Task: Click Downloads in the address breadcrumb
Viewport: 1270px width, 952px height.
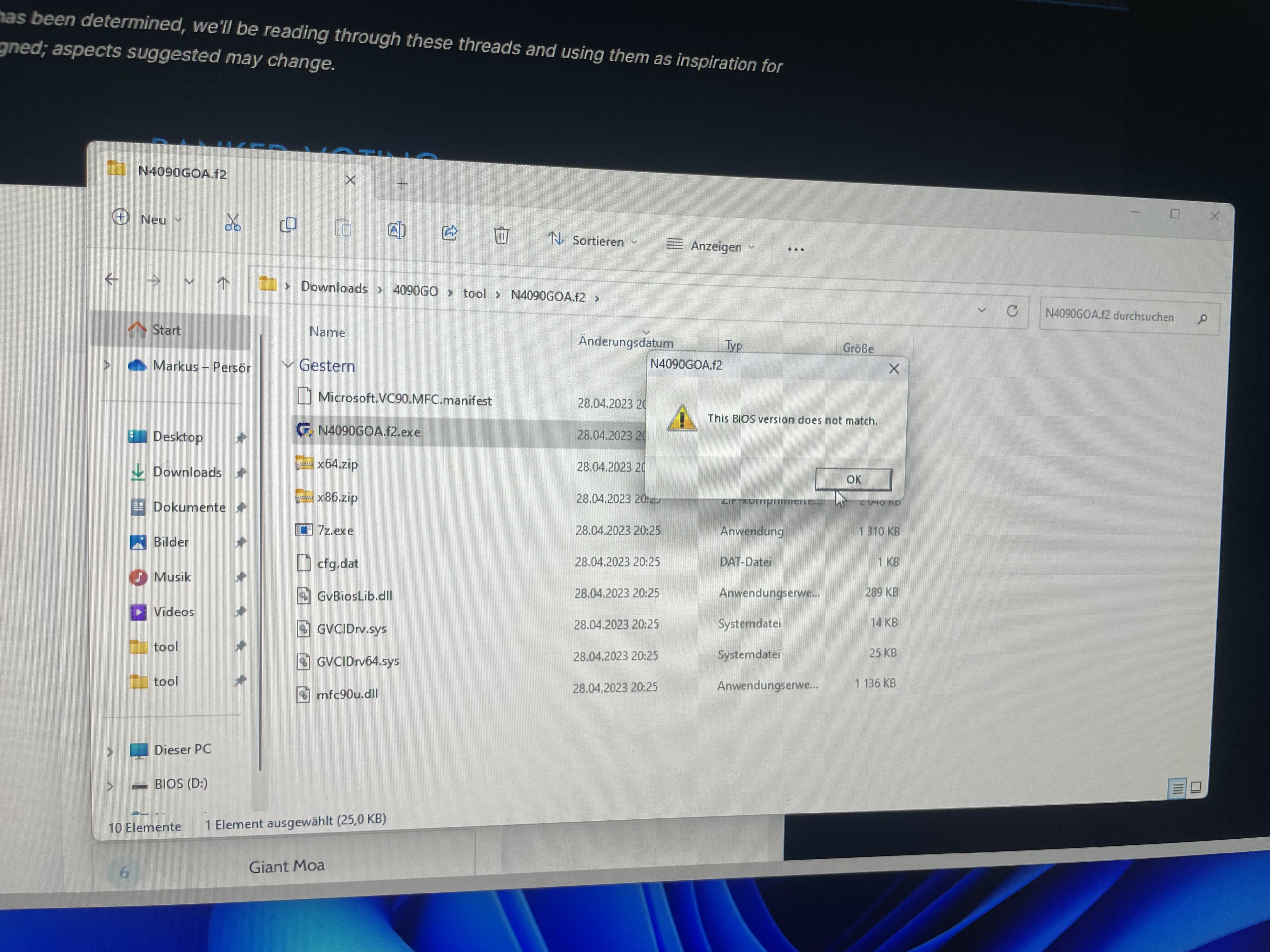Action: [334, 288]
